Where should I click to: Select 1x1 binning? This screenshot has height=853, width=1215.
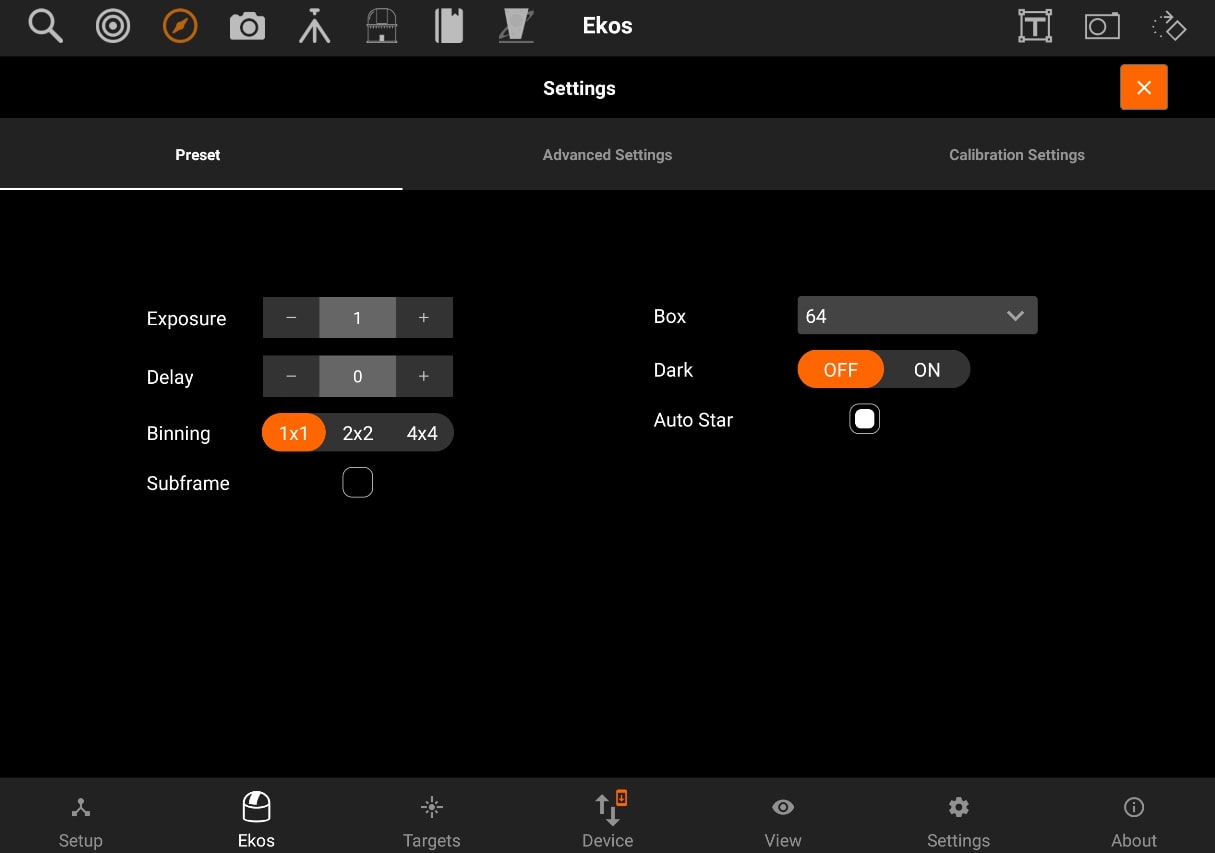294,433
